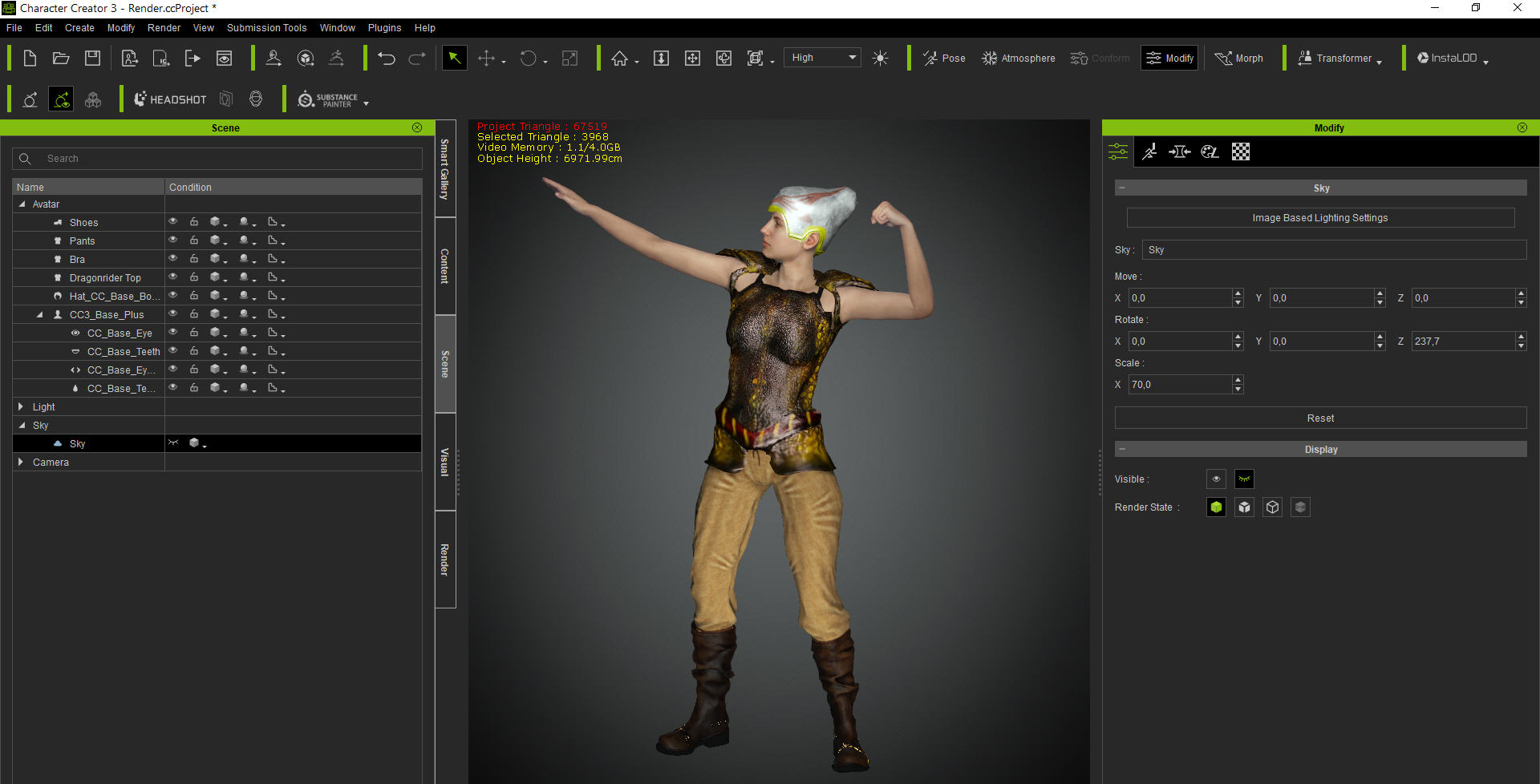Toggle visibility eye for Dragonrider Top
Screen dimensions: 1540x784
coord(172,277)
